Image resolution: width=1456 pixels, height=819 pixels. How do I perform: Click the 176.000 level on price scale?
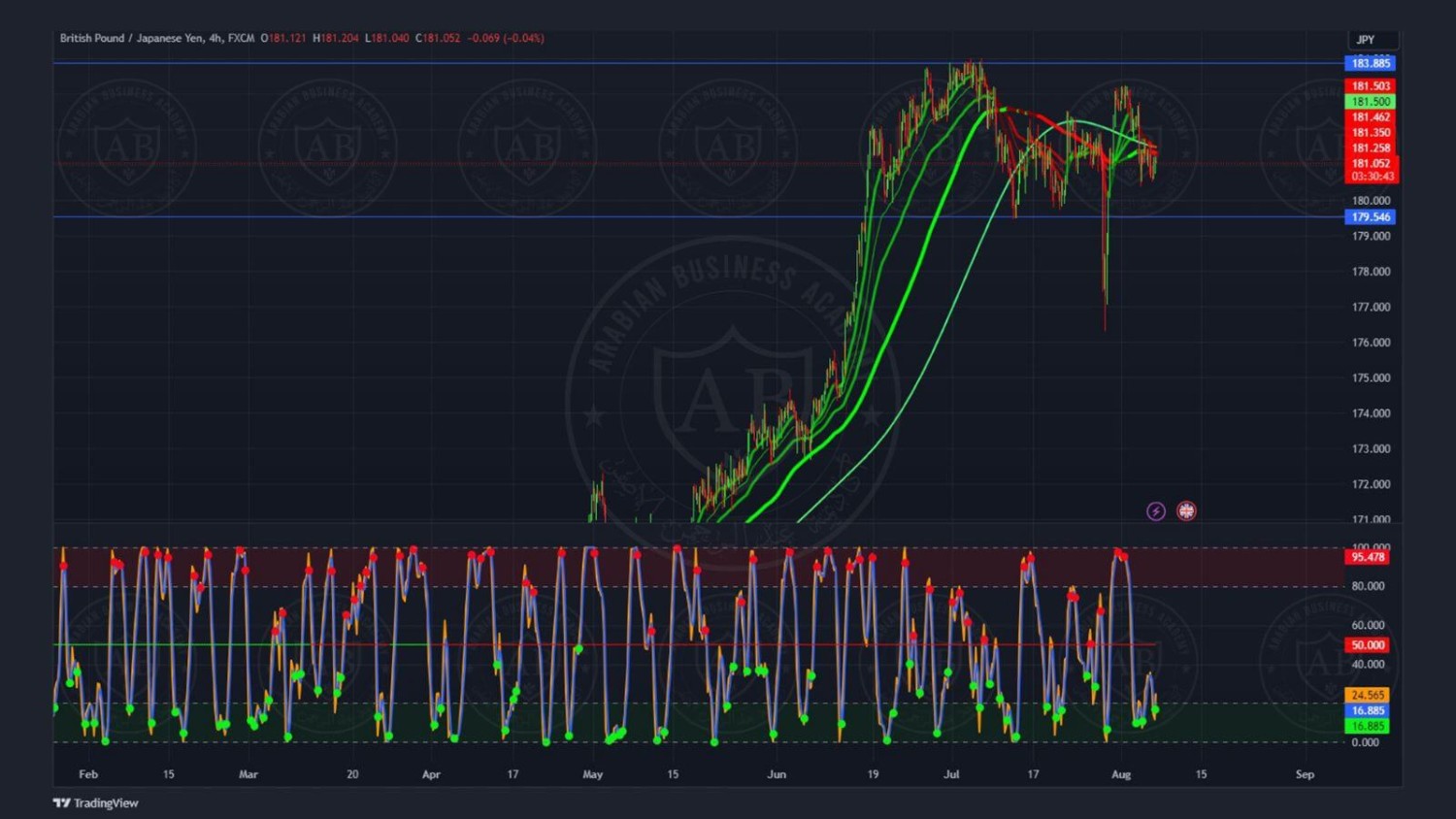point(1371,343)
